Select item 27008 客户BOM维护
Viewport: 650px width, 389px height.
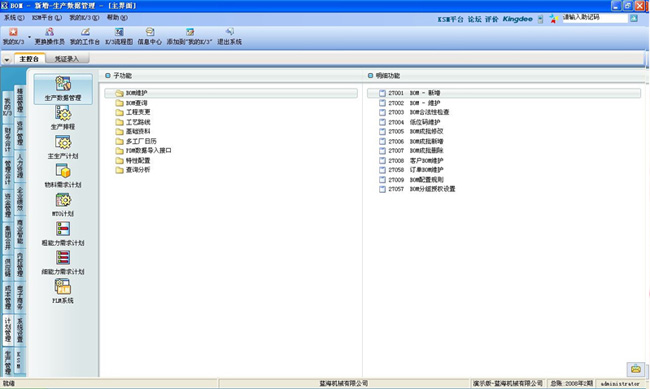(412, 160)
